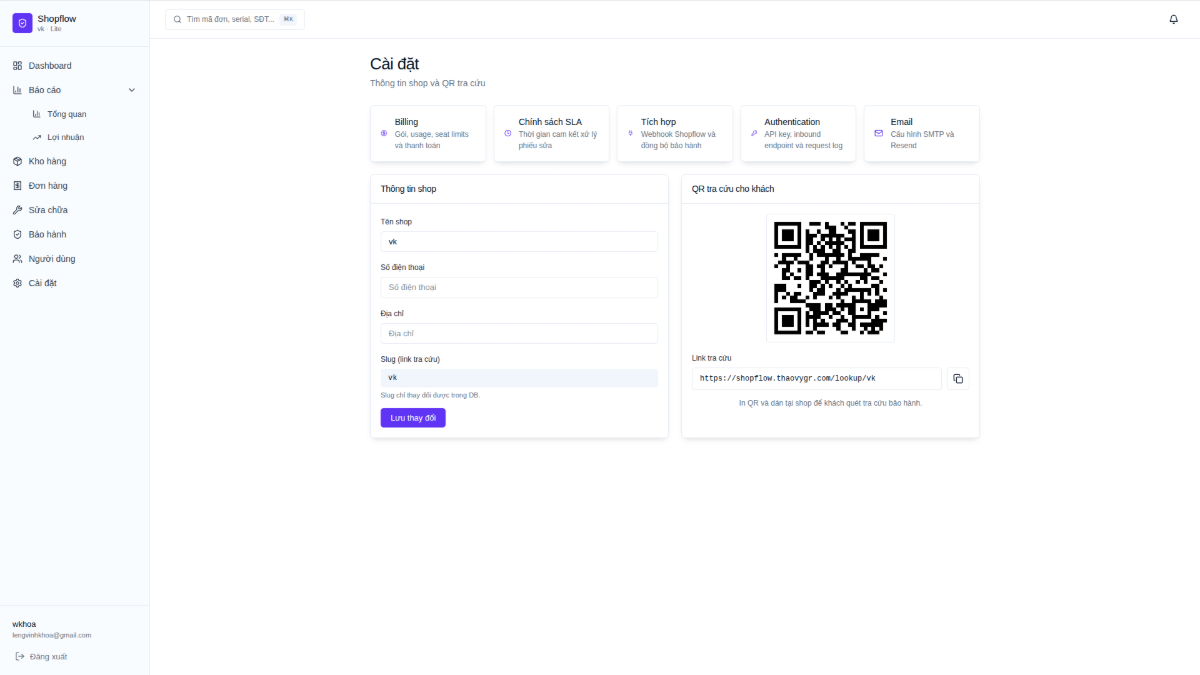Go to Kho hàng
The width and height of the screenshot is (1200, 675).
[75, 161]
